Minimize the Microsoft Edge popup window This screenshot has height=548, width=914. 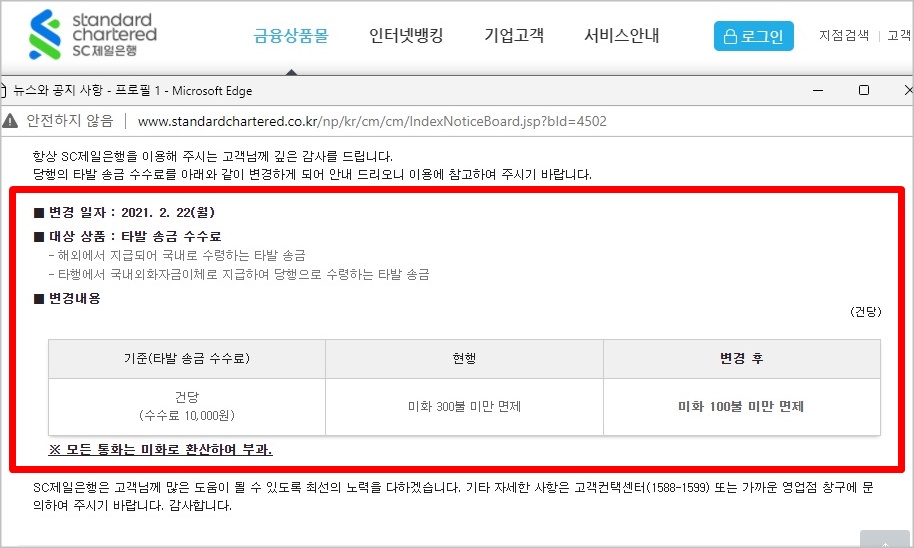(x=818, y=90)
